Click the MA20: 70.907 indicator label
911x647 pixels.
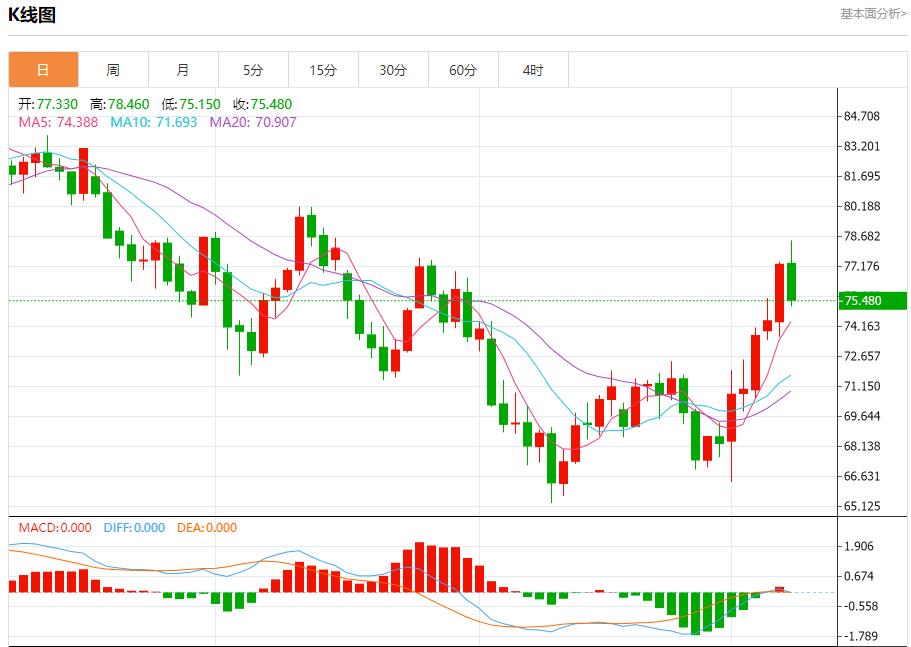click(x=253, y=122)
